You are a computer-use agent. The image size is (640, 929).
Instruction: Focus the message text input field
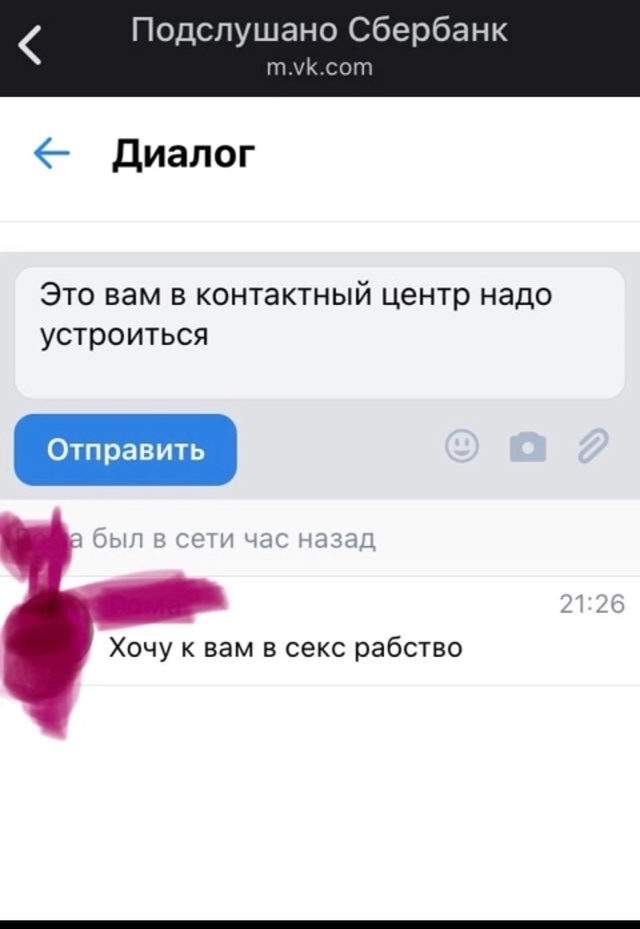[320, 332]
